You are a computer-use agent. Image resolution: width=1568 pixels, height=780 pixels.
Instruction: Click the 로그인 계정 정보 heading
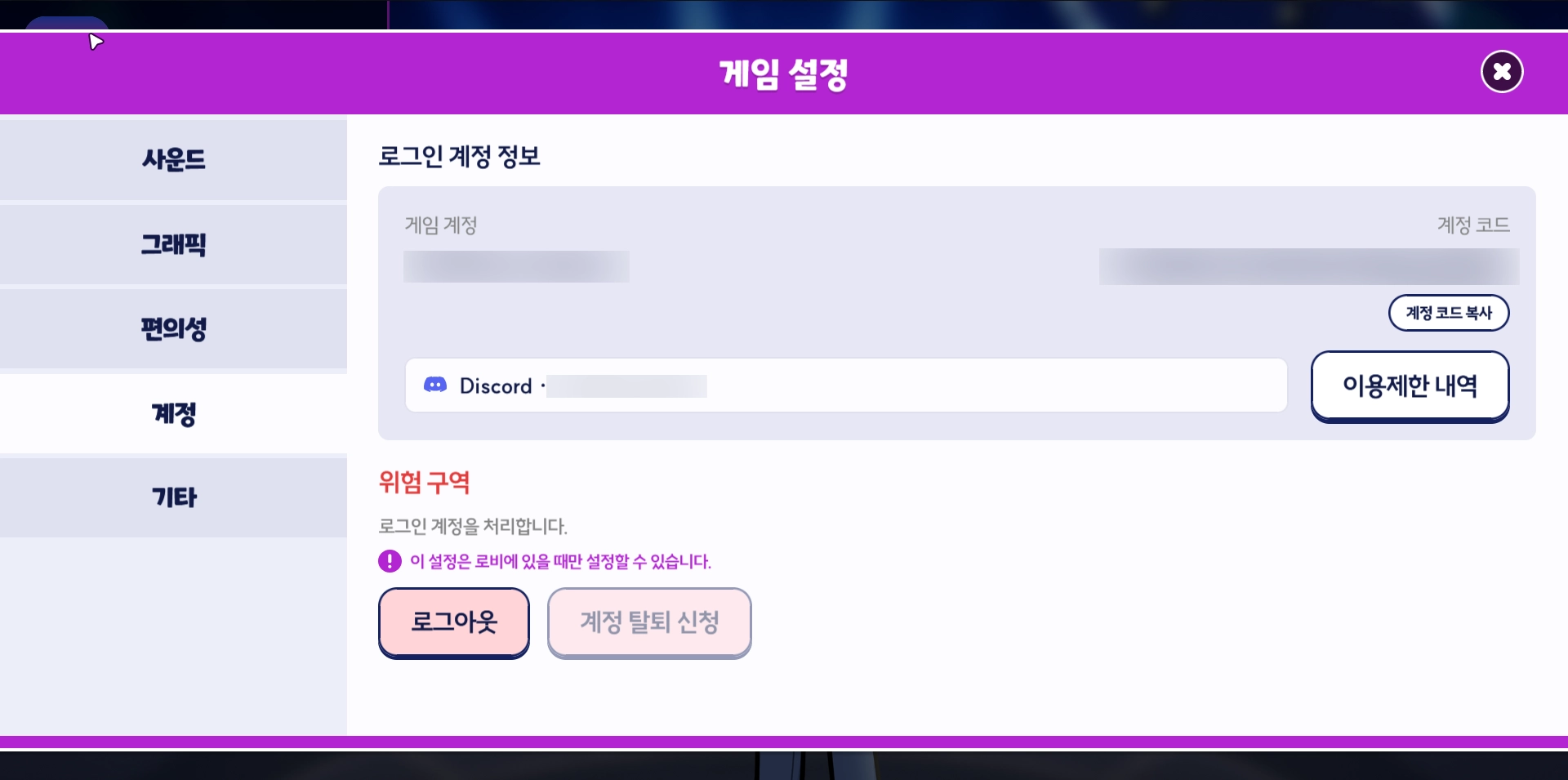(459, 156)
